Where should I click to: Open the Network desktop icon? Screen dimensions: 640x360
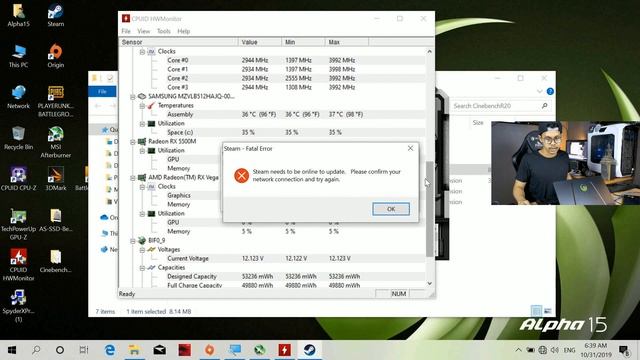[18, 97]
